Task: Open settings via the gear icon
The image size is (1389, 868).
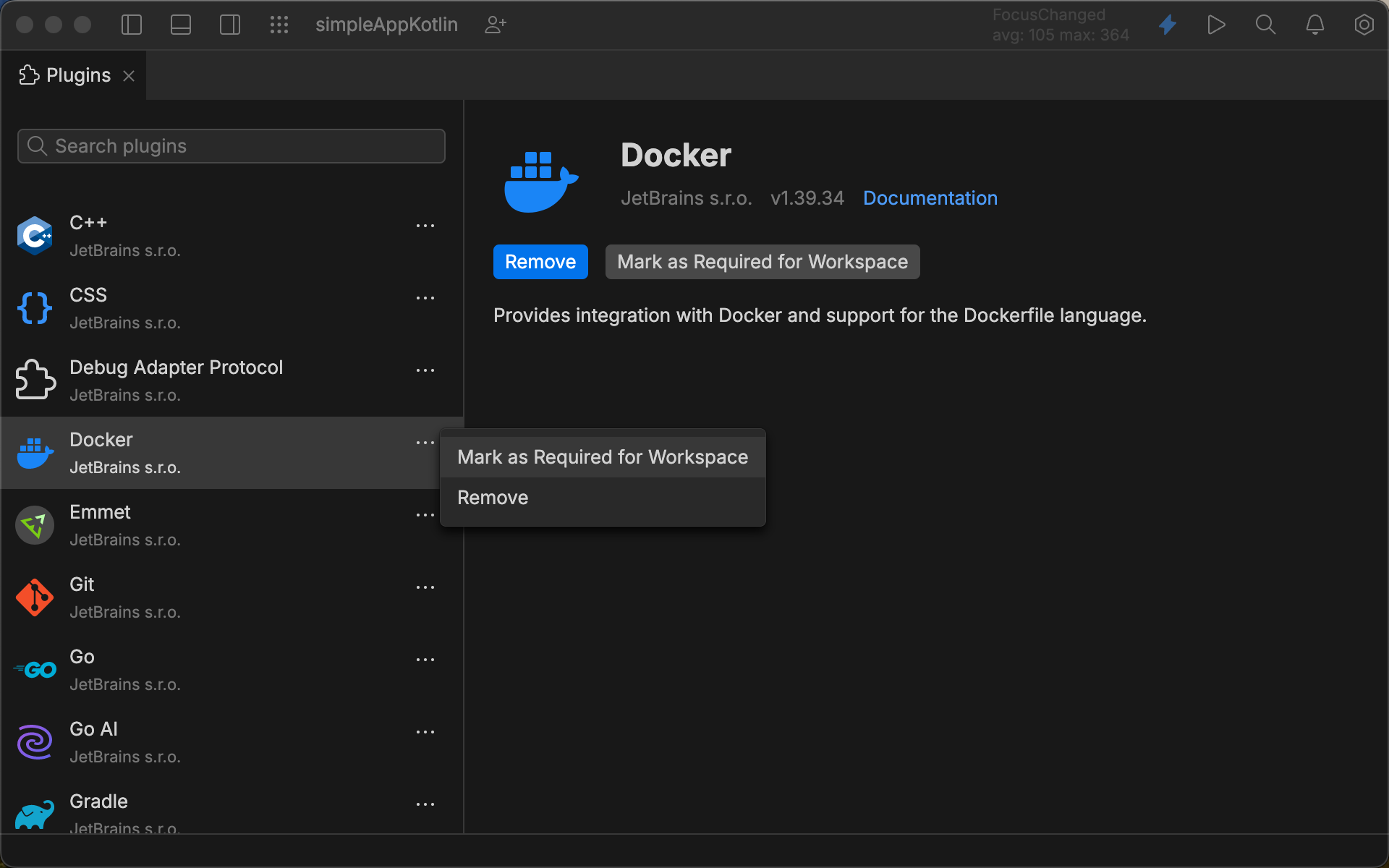Action: [1364, 24]
